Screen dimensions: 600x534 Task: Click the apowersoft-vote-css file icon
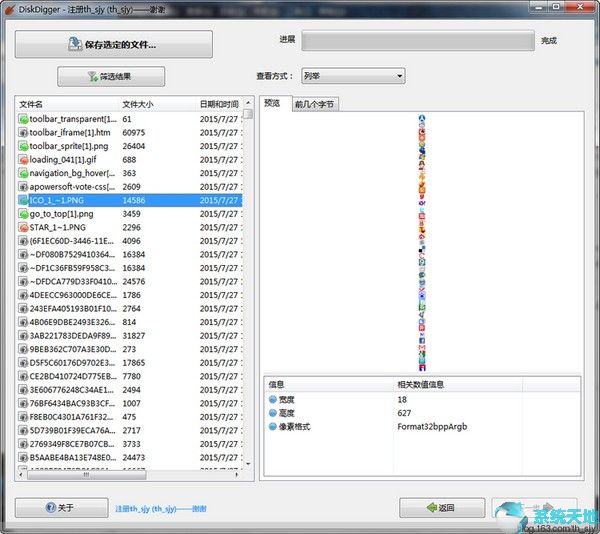tap(23, 187)
